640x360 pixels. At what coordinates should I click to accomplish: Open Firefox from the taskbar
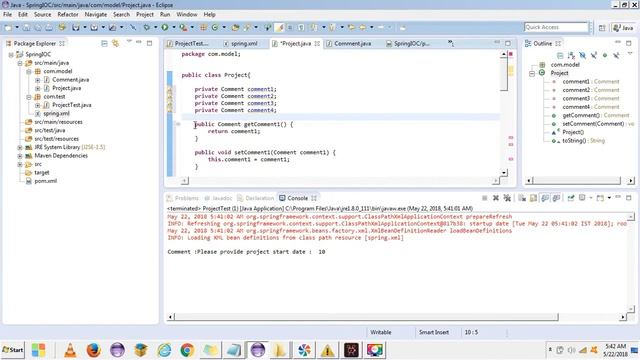[93, 350]
